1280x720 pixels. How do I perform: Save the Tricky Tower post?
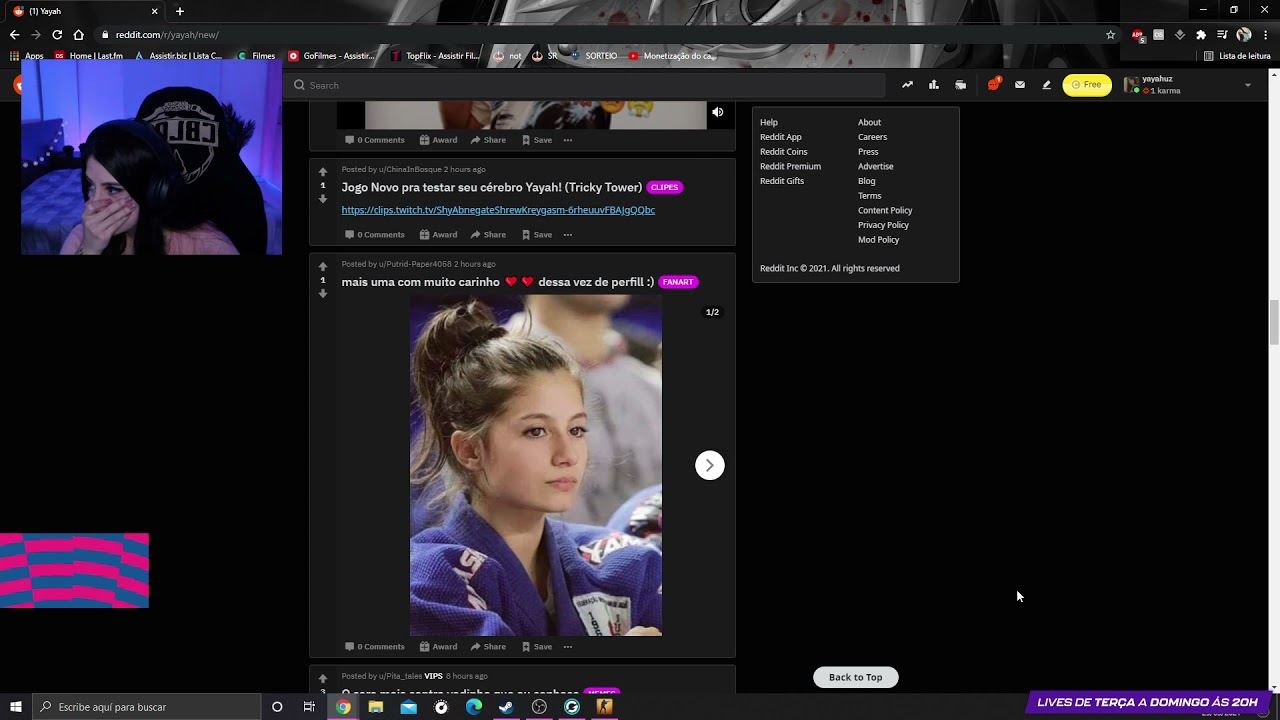coord(537,235)
